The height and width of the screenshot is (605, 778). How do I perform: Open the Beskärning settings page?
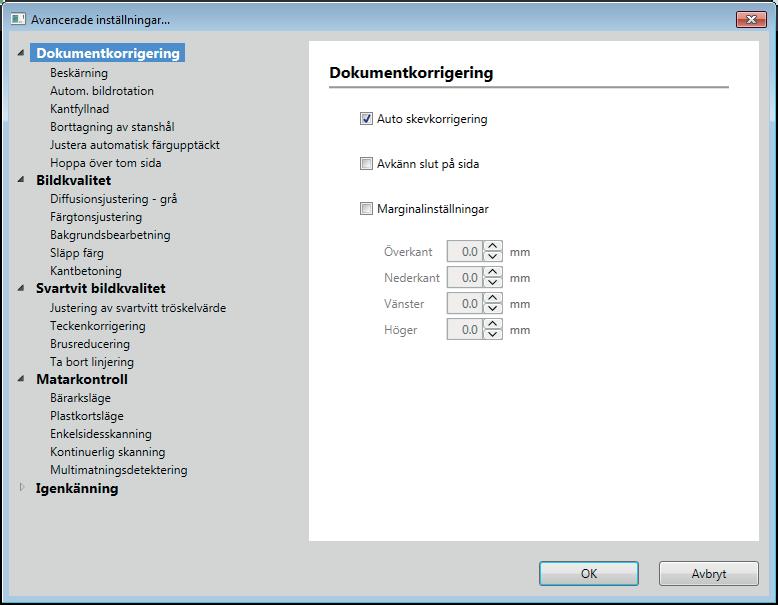79,73
